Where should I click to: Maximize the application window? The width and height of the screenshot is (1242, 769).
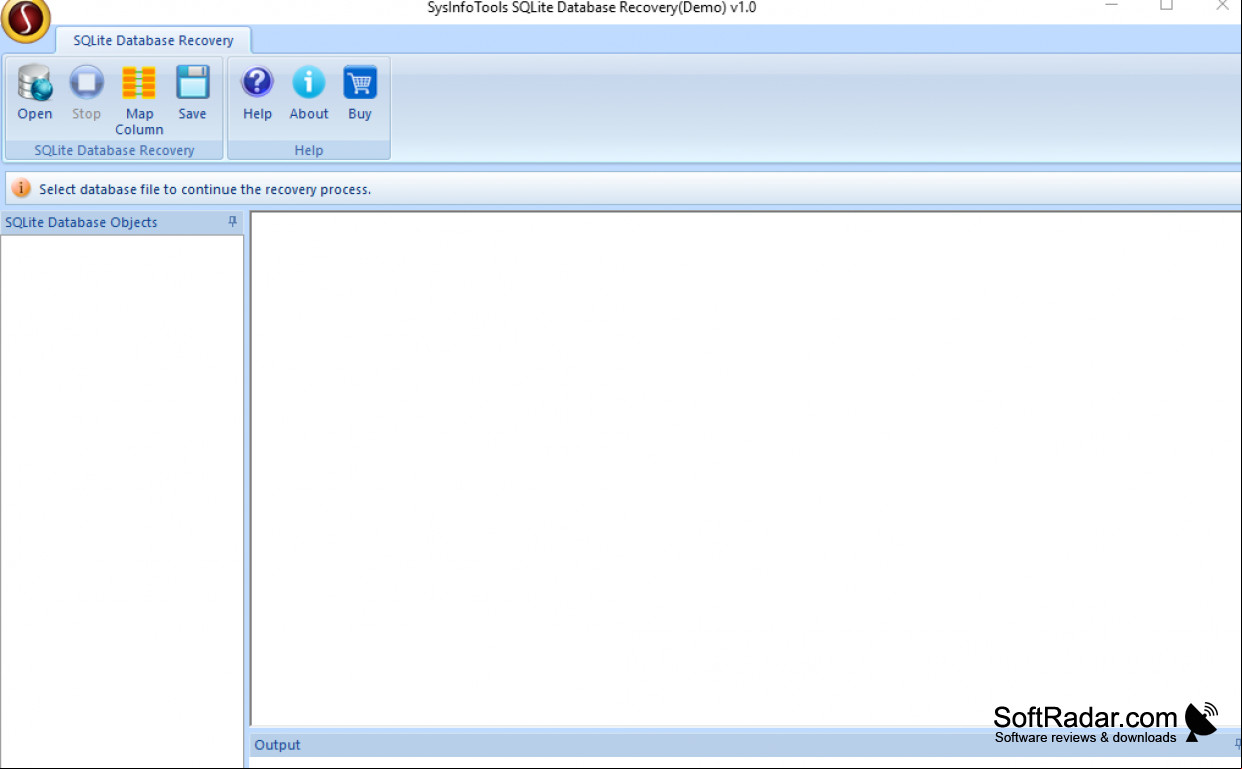click(x=1166, y=6)
